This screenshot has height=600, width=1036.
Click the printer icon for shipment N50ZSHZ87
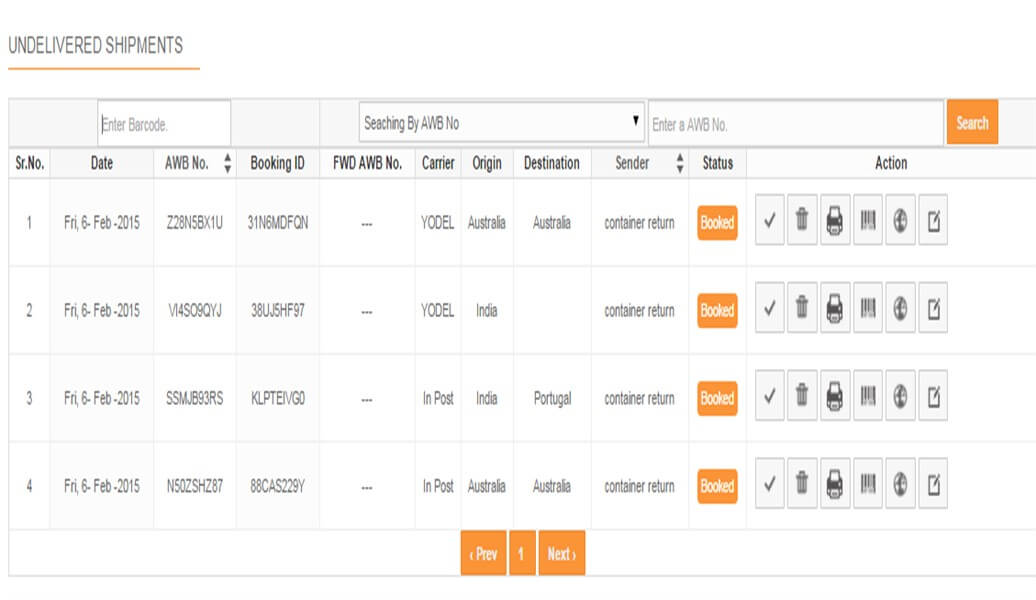(x=835, y=487)
